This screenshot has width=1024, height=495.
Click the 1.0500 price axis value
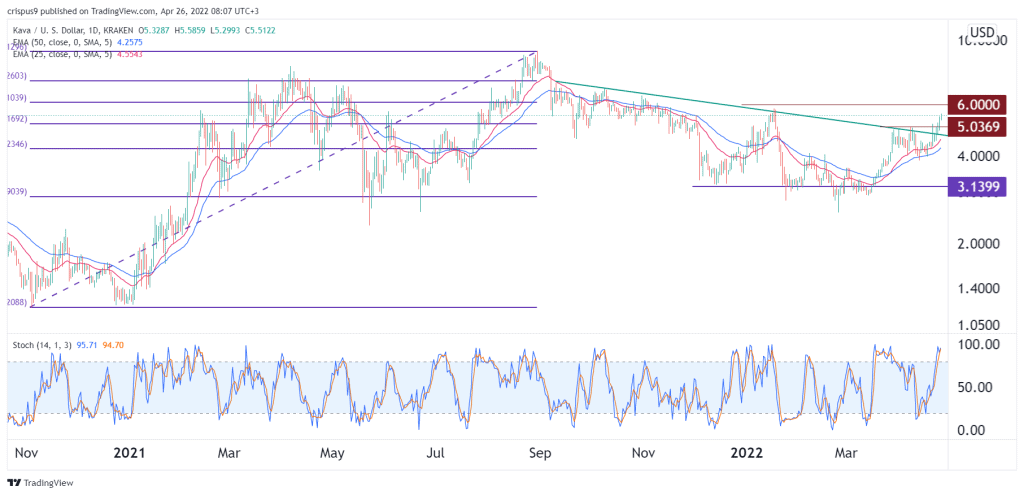tap(976, 325)
